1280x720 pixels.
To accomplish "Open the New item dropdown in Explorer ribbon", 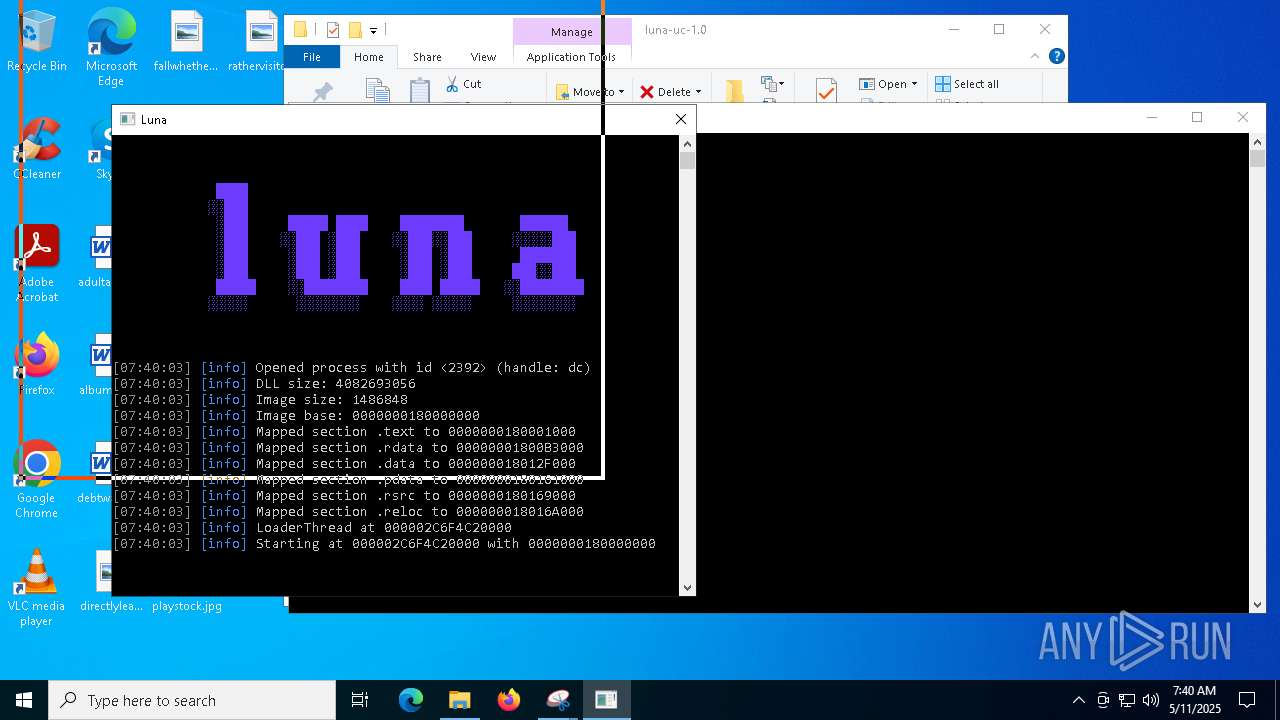I will 772,84.
